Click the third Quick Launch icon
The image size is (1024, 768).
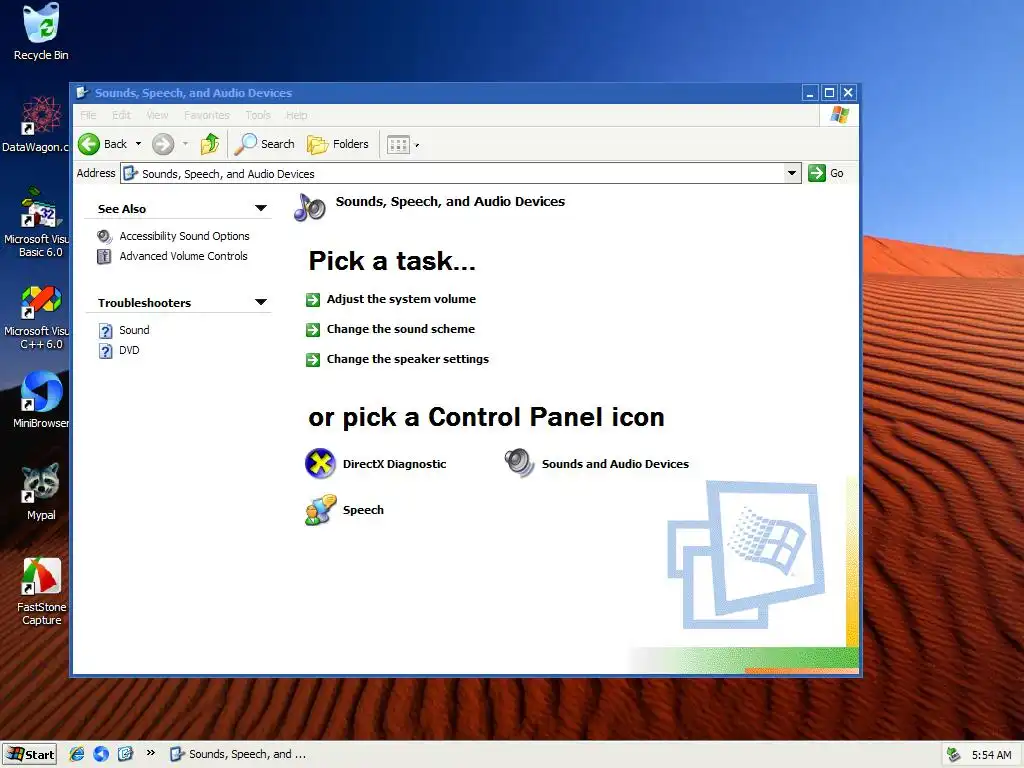tap(125, 754)
